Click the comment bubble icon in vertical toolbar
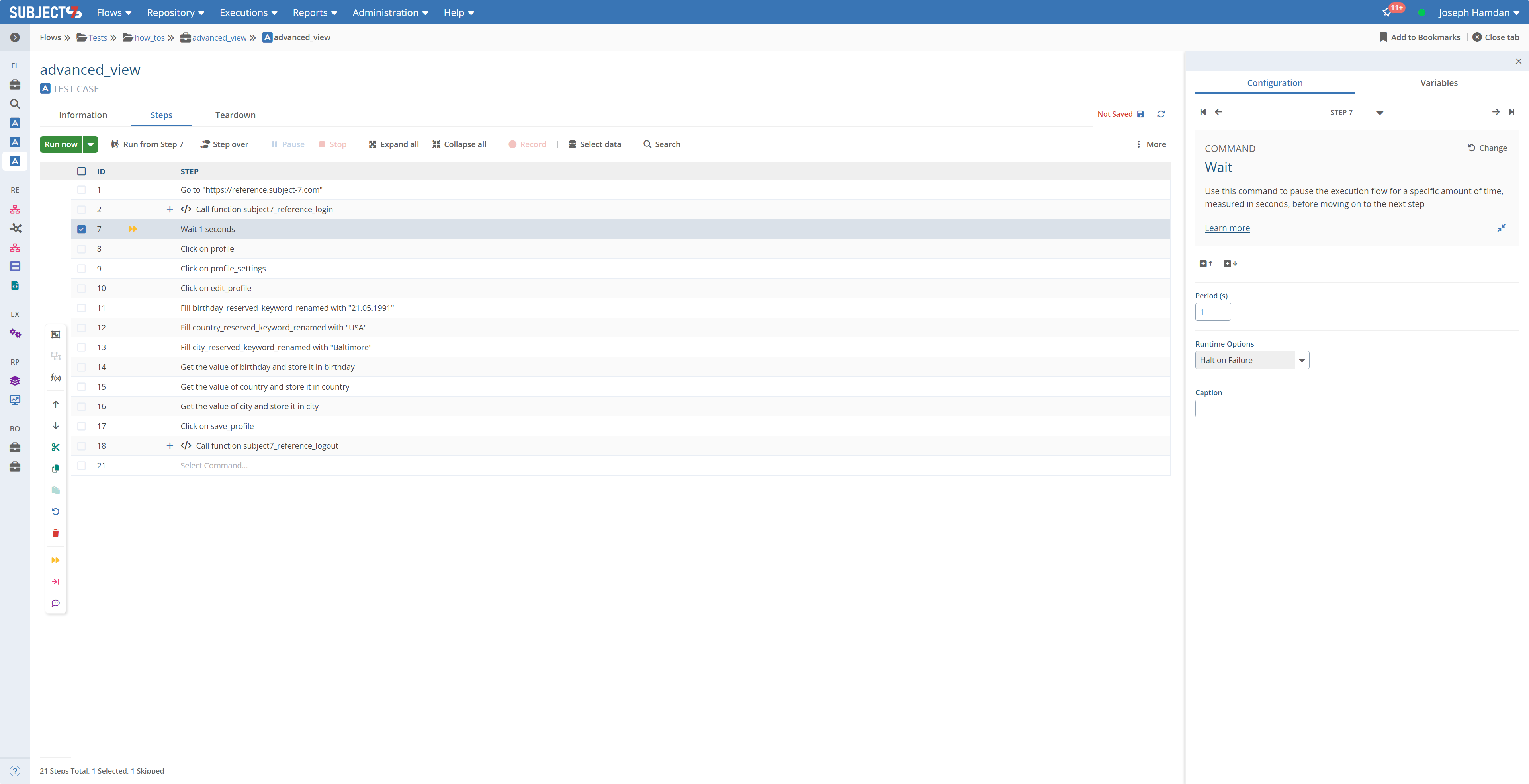1529x784 pixels. click(x=55, y=603)
